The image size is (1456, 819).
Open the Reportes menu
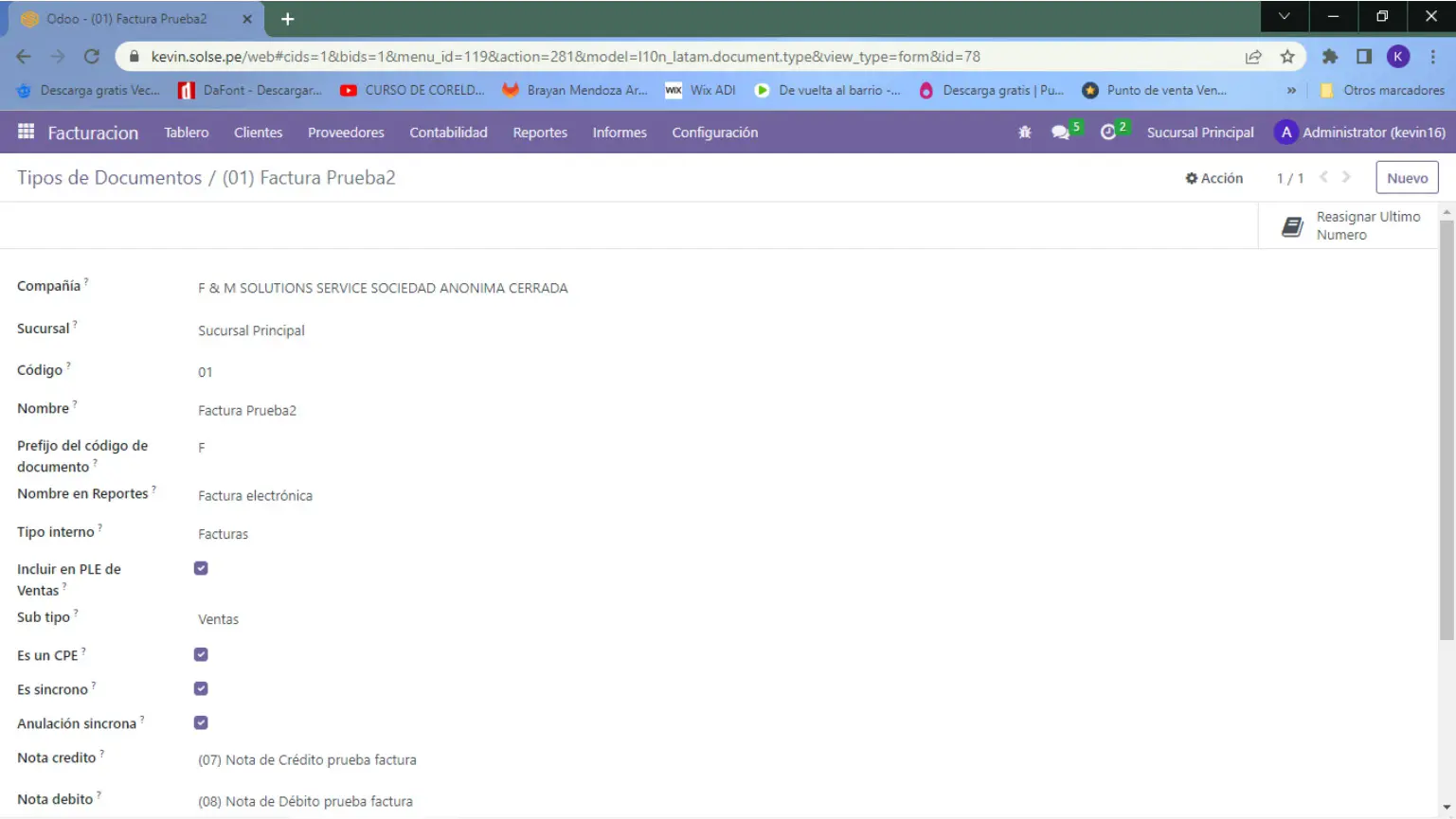tap(540, 133)
